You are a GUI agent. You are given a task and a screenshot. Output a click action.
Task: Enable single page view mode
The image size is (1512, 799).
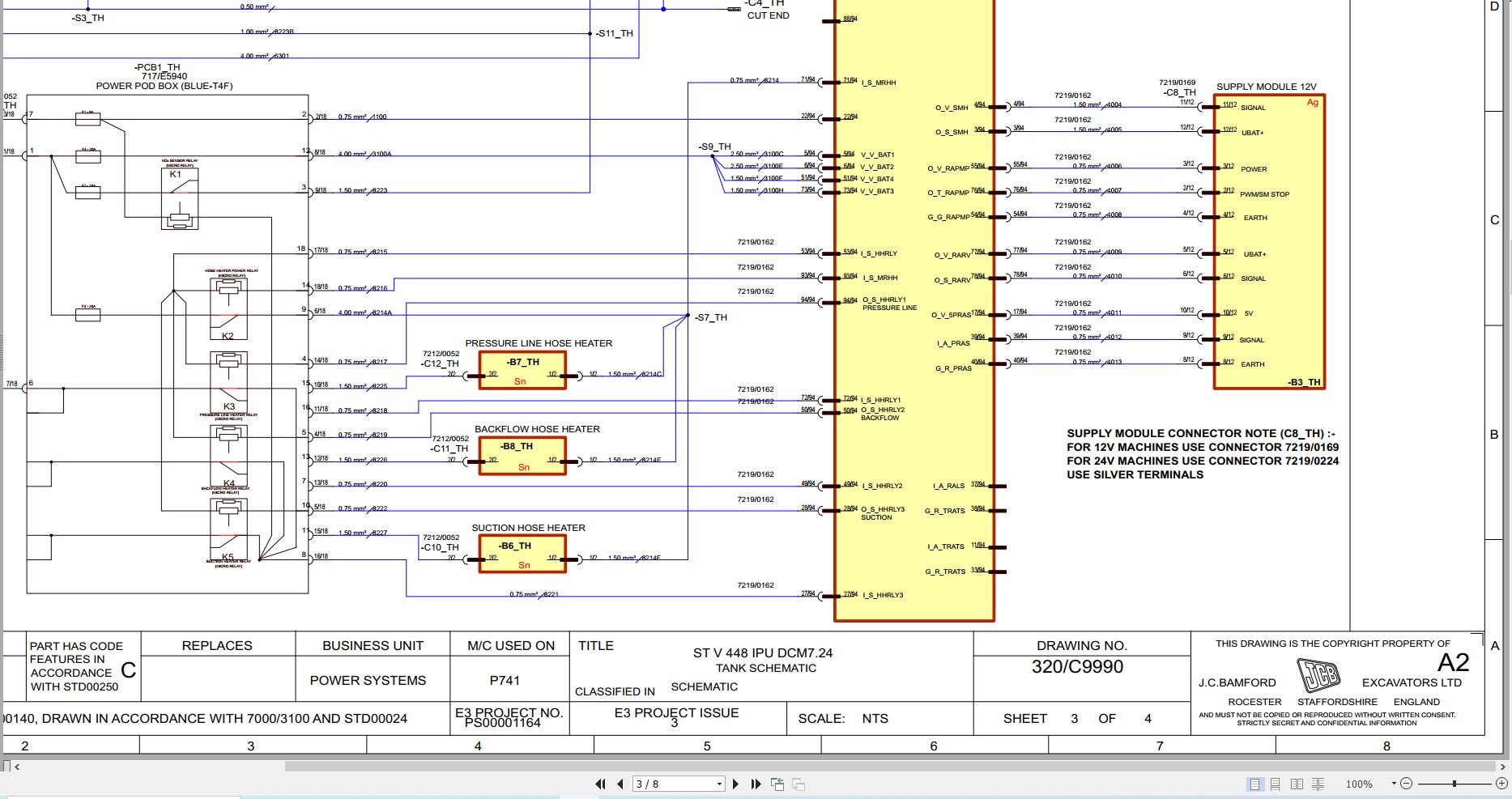point(1255,784)
